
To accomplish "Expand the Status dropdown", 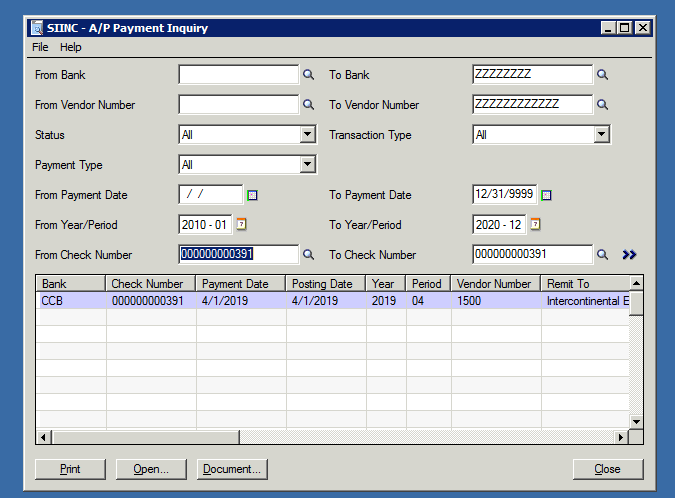I will click(308, 135).
